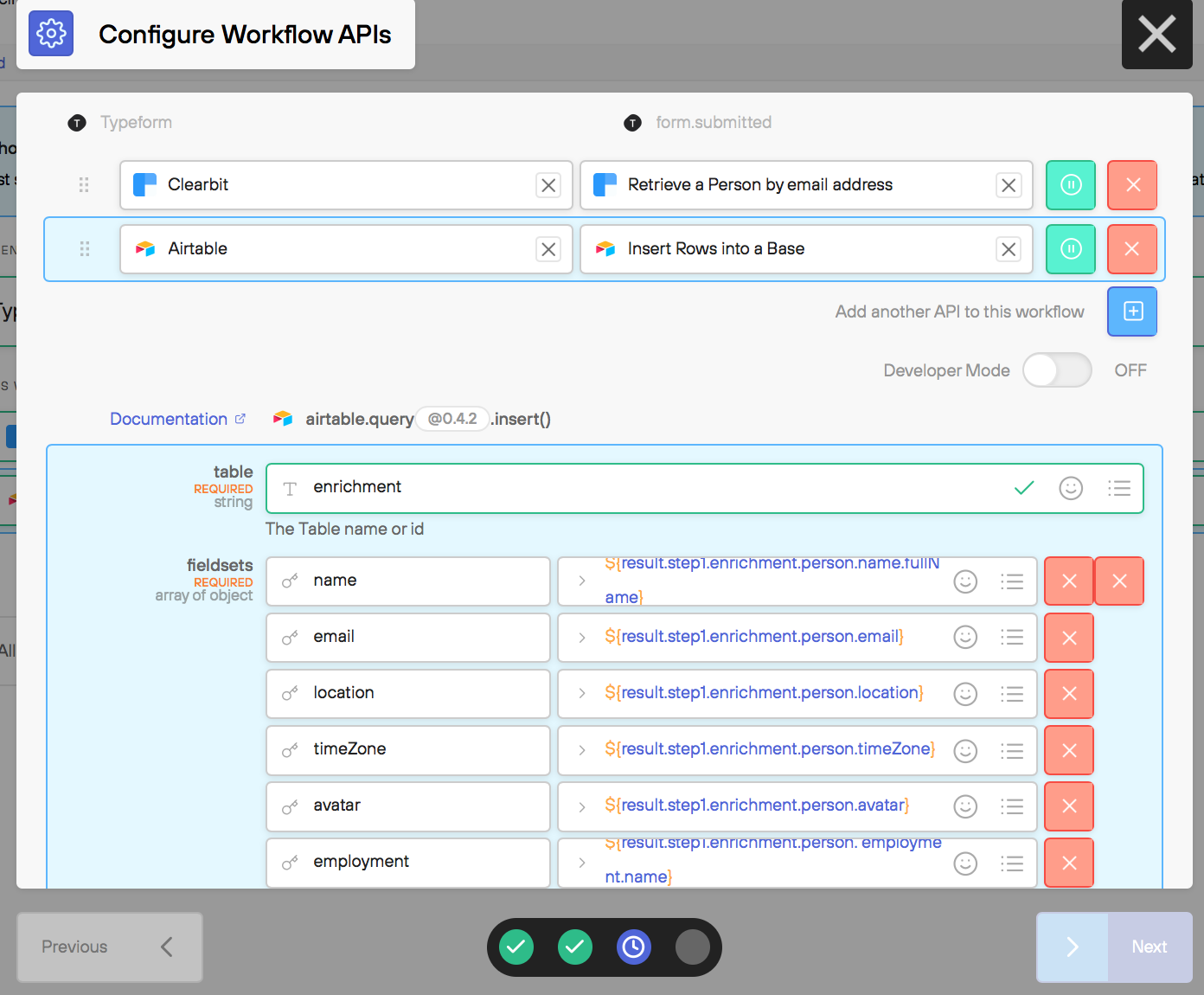1204x995 pixels.
Task: Open the emoji icon on the location value
Action: (965, 694)
